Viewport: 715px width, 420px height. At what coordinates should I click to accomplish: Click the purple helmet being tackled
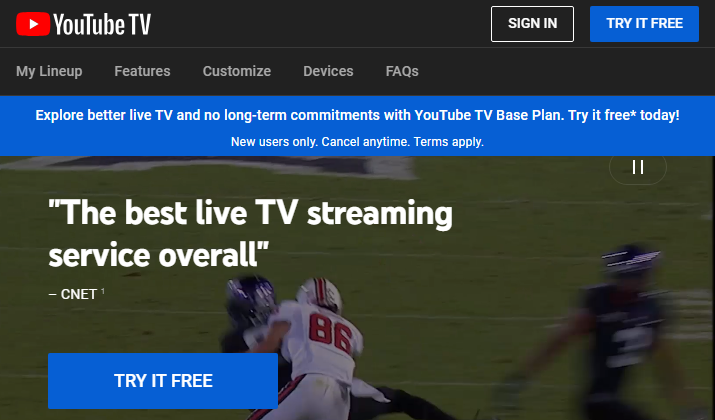(x=251, y=299)
